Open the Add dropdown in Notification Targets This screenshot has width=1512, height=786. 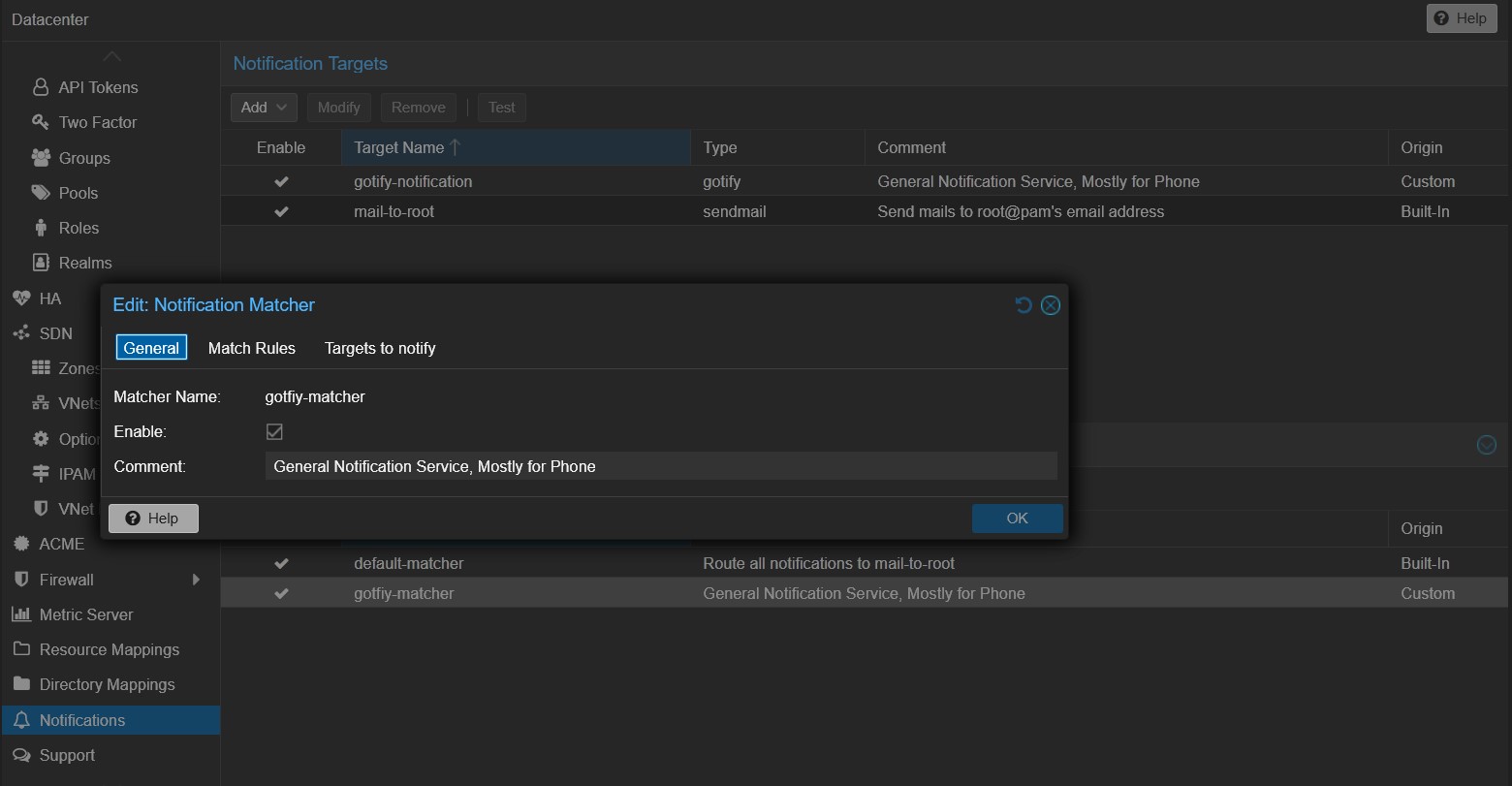point(264,108)
